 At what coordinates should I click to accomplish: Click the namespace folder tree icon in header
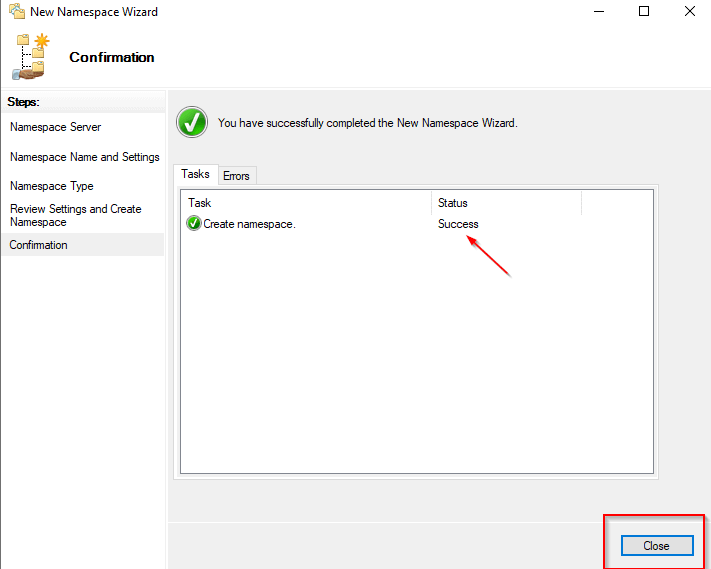point(31,56)
